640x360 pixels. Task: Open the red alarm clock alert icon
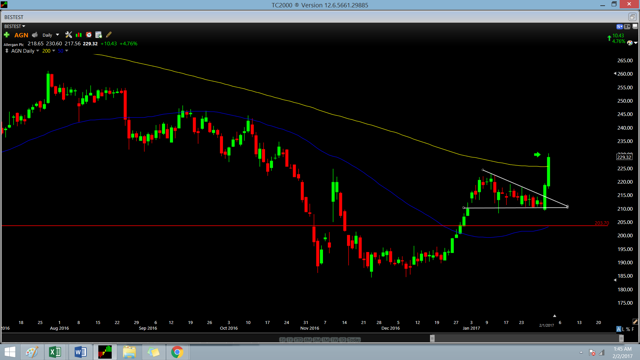[x=89, y=35]
